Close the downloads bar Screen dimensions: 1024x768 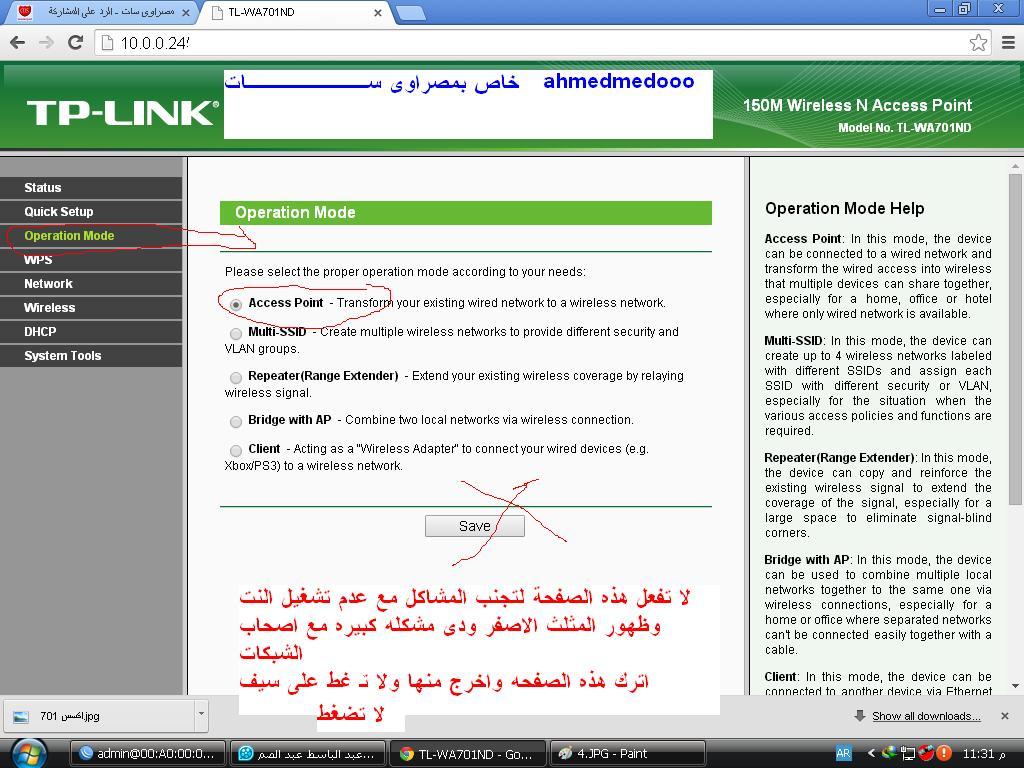click(x=1005, y=716)
